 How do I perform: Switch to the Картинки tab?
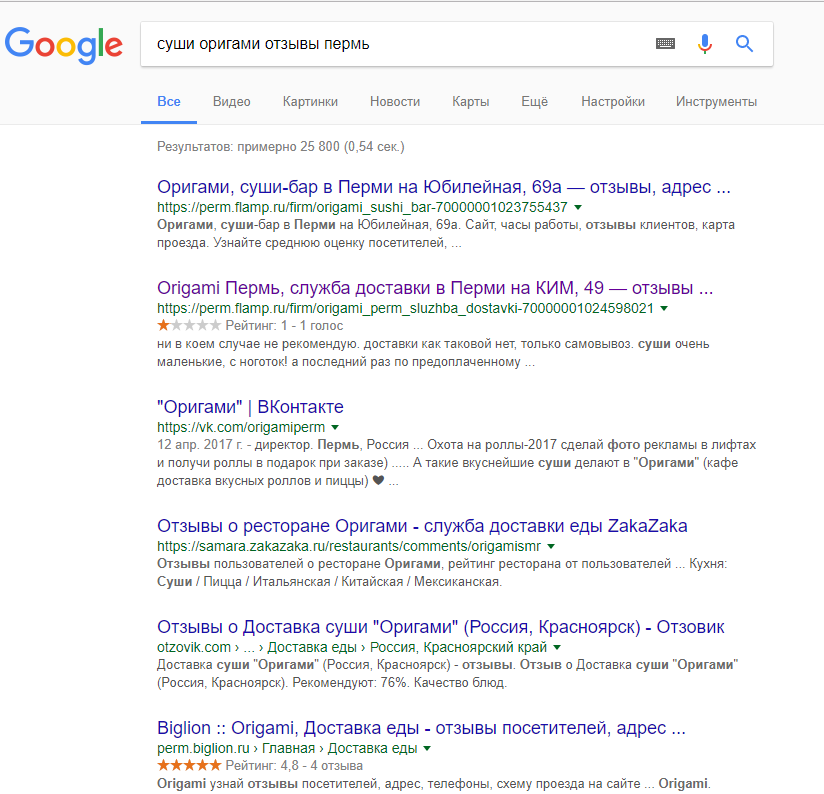coord(310,101)
